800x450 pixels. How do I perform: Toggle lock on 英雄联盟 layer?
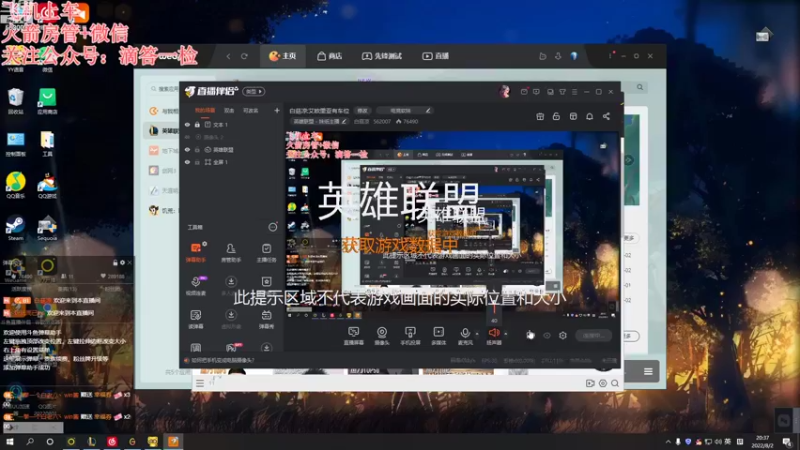tap(197, 149)
